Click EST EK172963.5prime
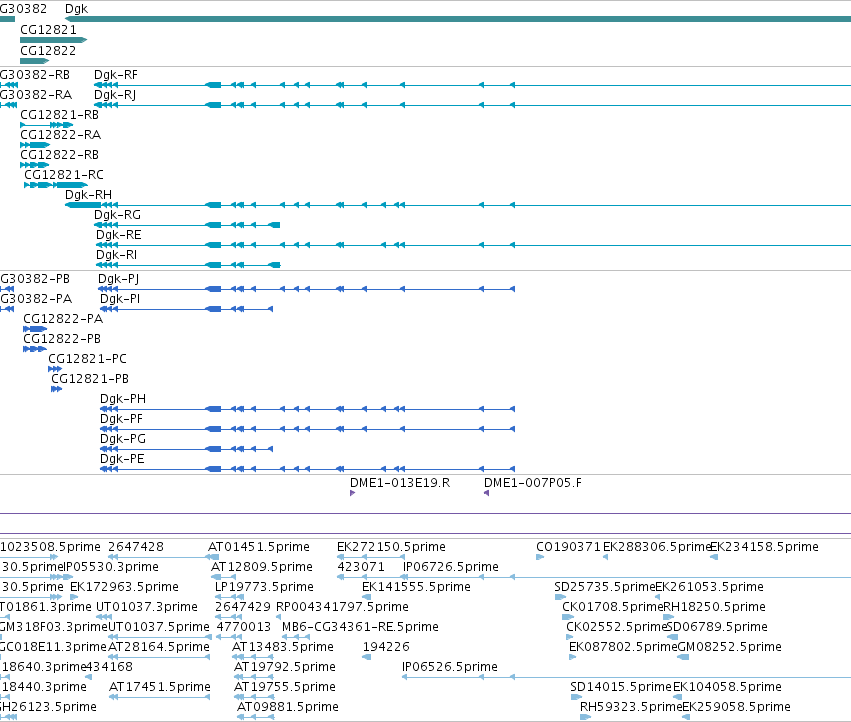 pos(124,587)
